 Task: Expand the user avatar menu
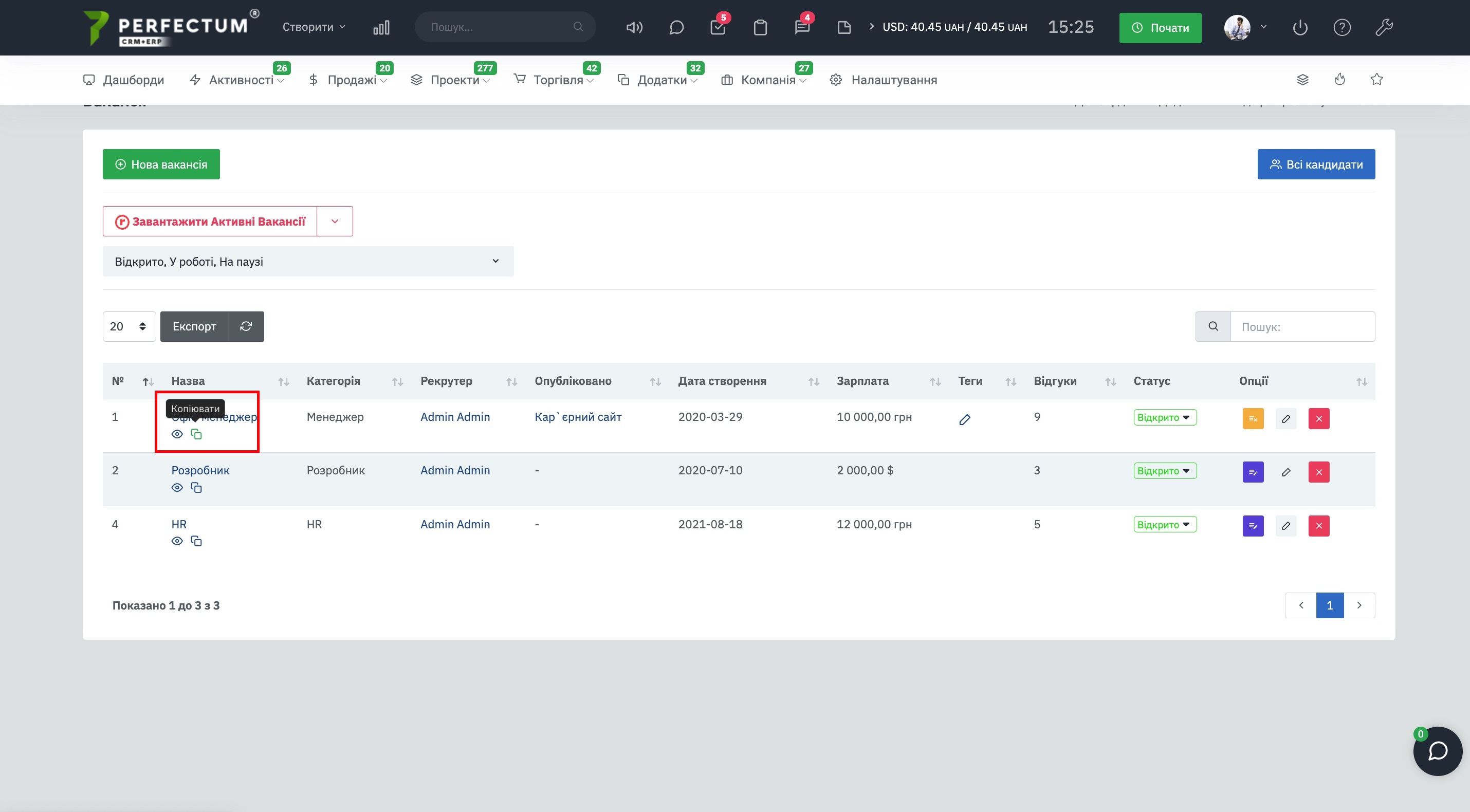(x=1245, y=27)
